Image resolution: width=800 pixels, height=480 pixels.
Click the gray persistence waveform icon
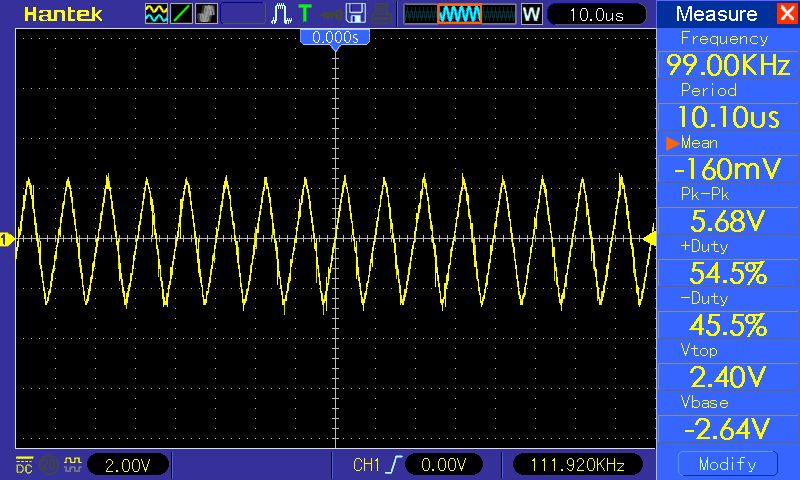pos(206,14)
